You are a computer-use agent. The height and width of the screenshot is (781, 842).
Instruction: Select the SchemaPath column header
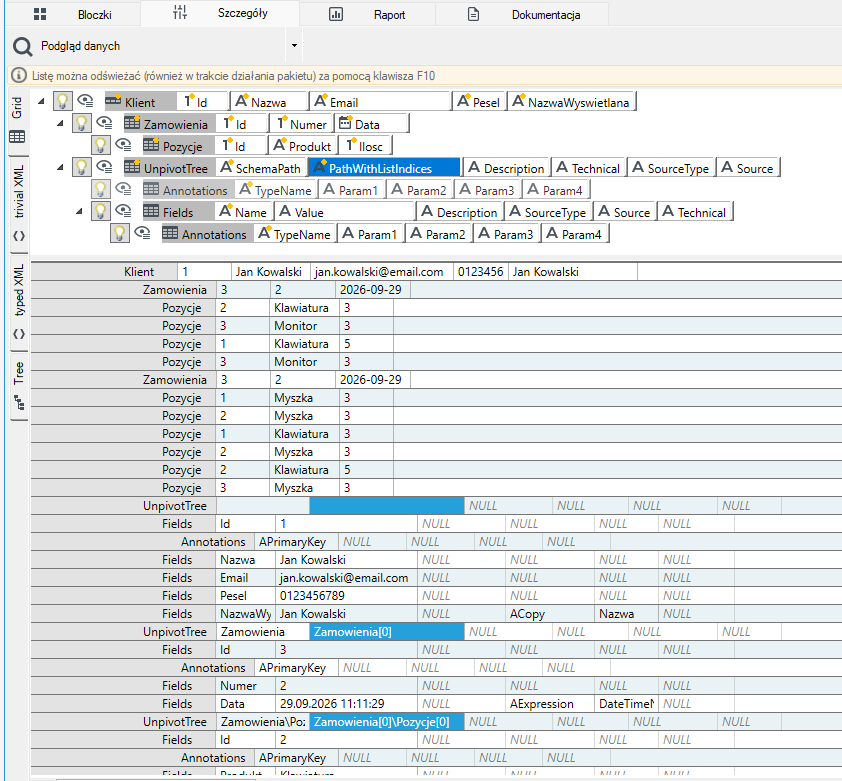(x=262, y=168)
